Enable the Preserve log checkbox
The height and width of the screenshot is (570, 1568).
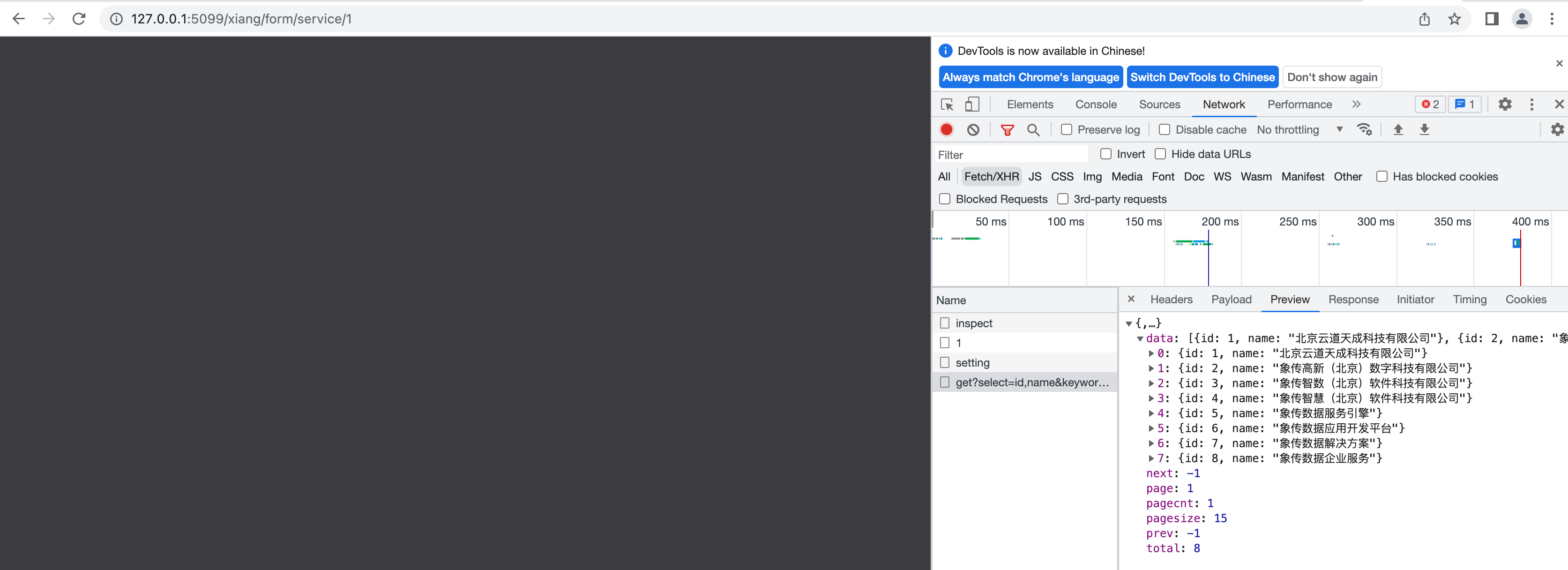1067,130
